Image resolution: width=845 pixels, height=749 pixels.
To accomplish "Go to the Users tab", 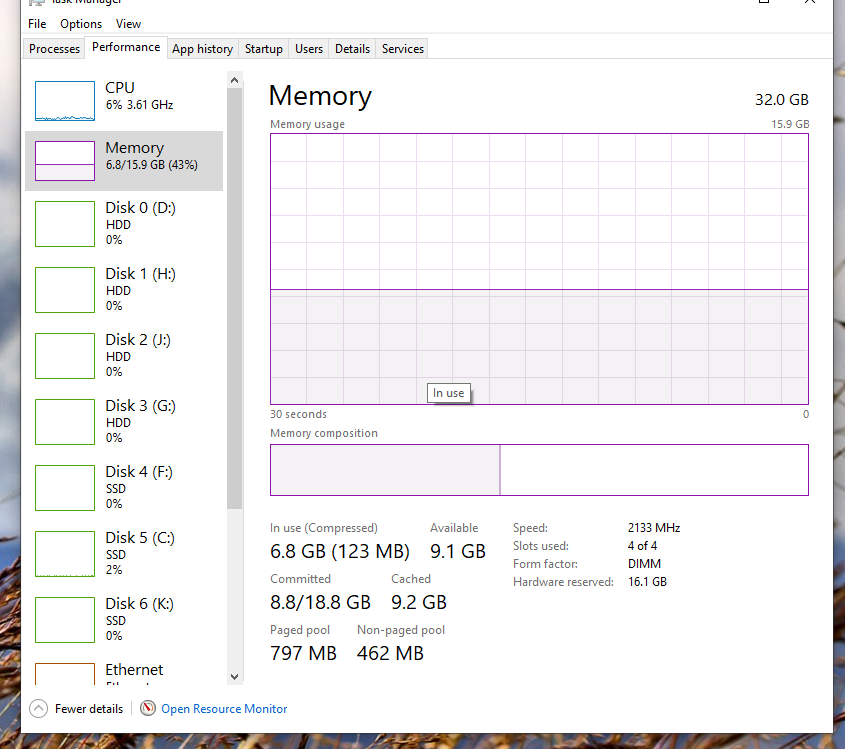I will point(309,48).
